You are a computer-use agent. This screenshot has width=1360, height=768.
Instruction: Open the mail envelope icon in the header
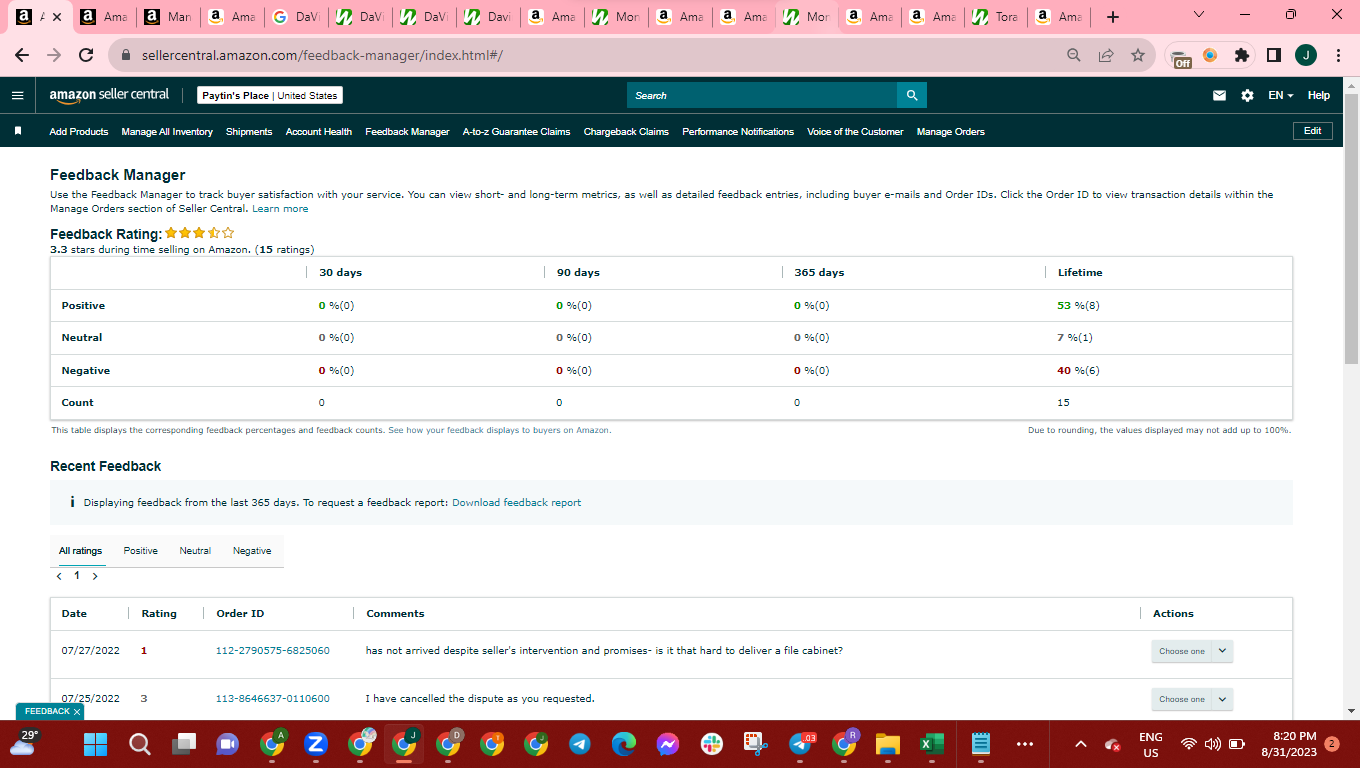(x=1219, y=95)
